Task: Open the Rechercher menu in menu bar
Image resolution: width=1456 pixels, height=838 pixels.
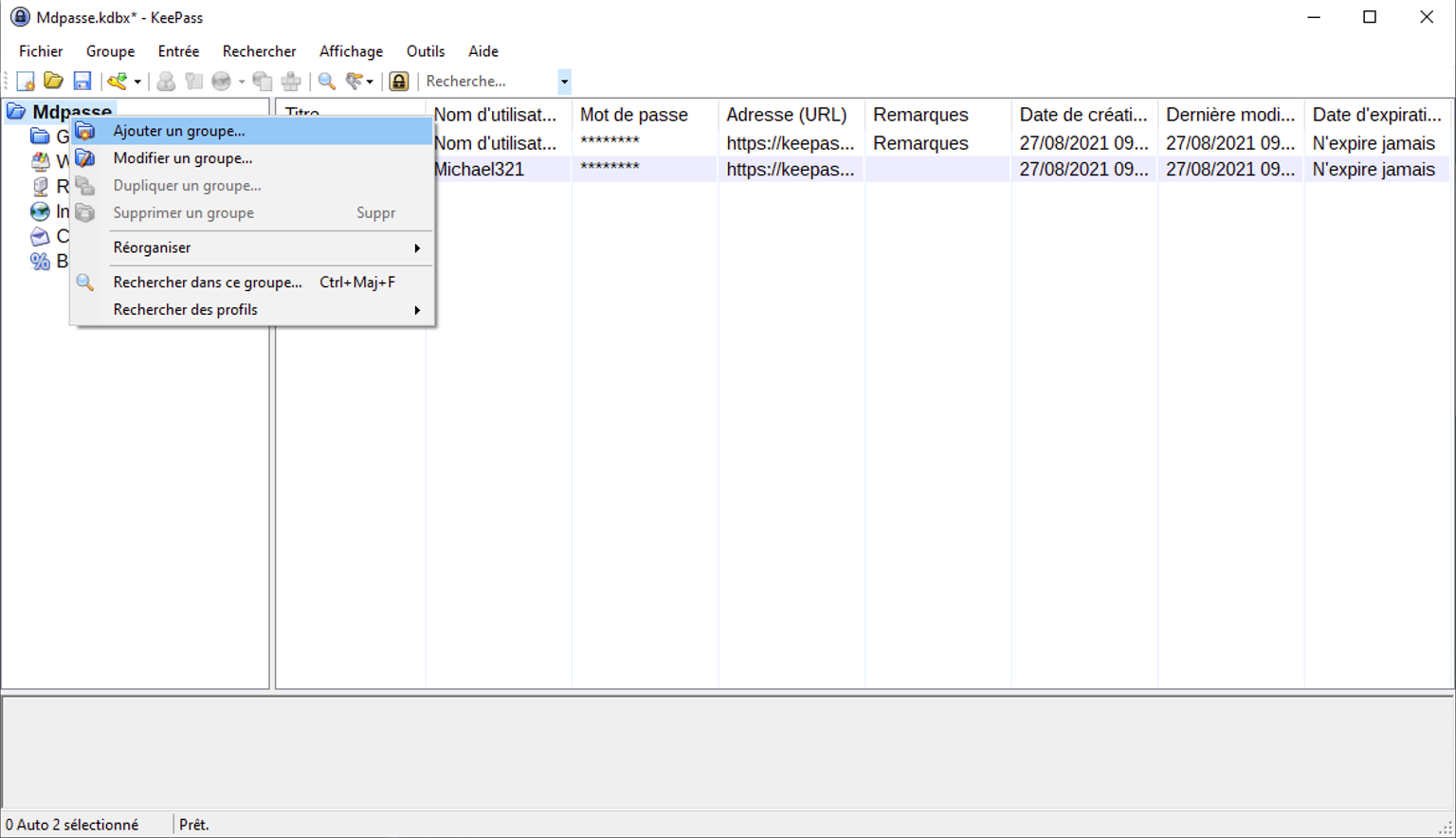Action: tap(259, 51)
